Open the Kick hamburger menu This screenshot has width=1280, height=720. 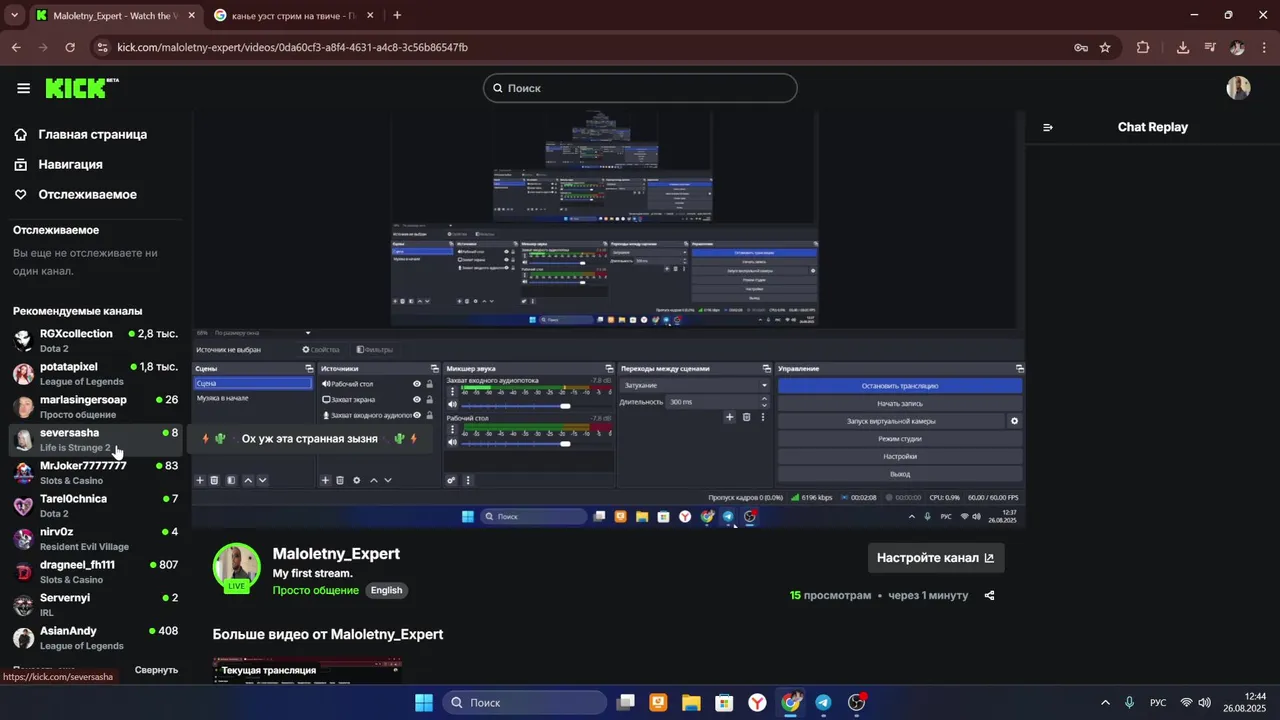click(23, 88)
